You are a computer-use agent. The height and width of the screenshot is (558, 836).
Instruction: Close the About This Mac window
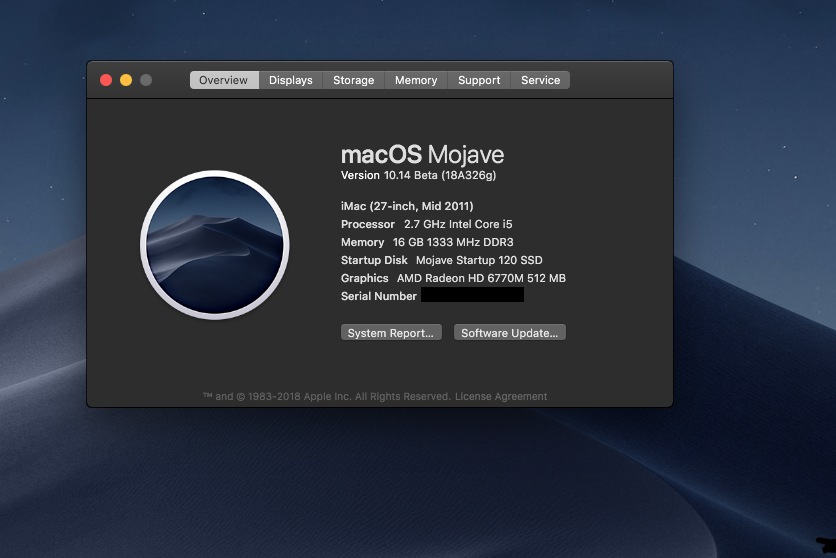[x=106, y=80]
